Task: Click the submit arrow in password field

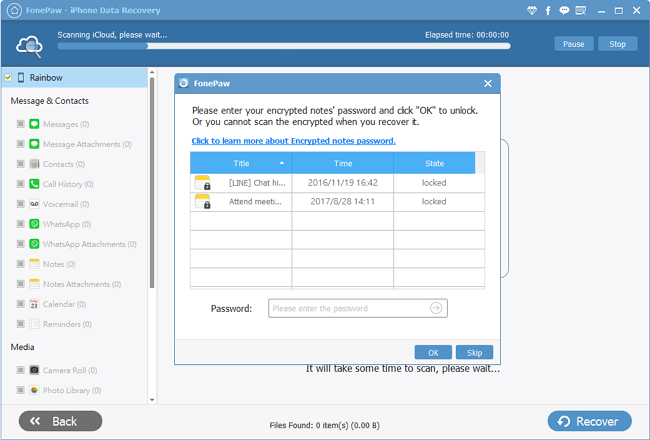Action: [436, 308]
